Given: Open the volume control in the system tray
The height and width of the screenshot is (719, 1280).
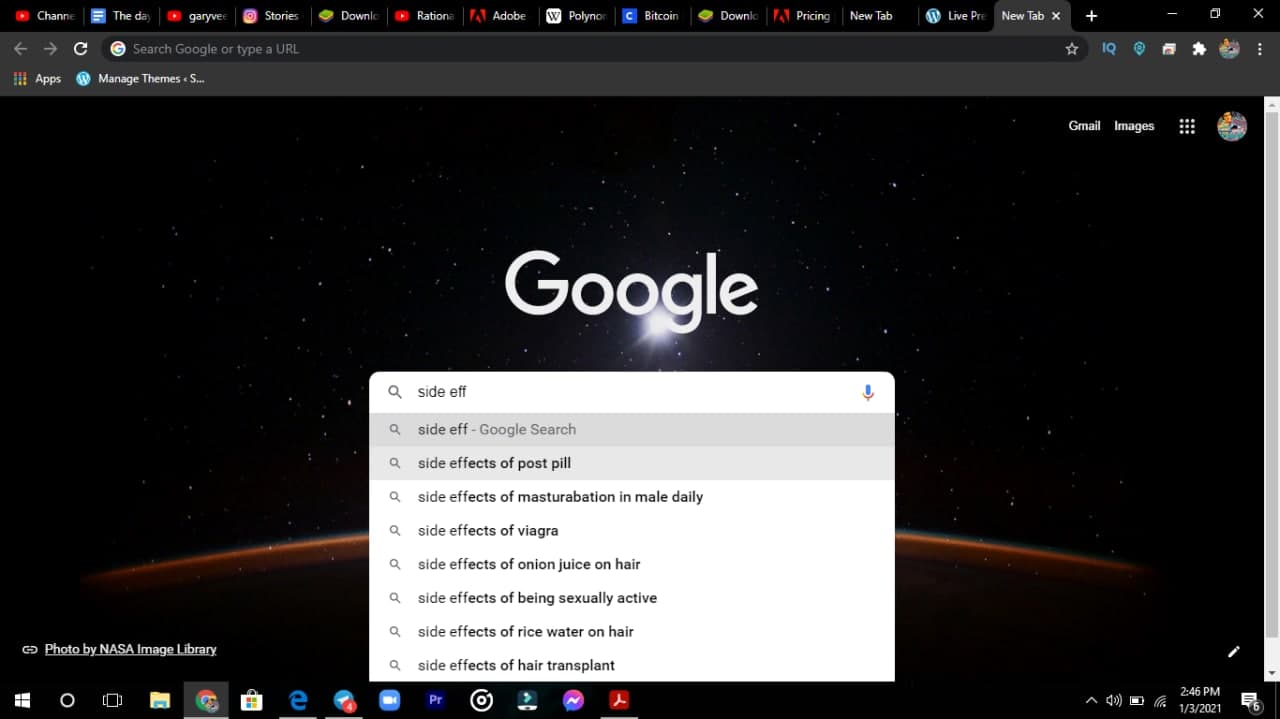Looking at the screenshot, I should (1114, 700).
